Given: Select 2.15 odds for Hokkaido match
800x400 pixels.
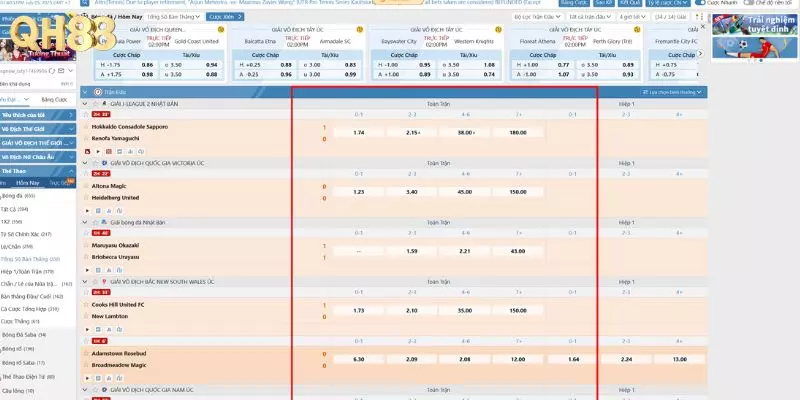Looking at the screenshot, I should point(413,133).
